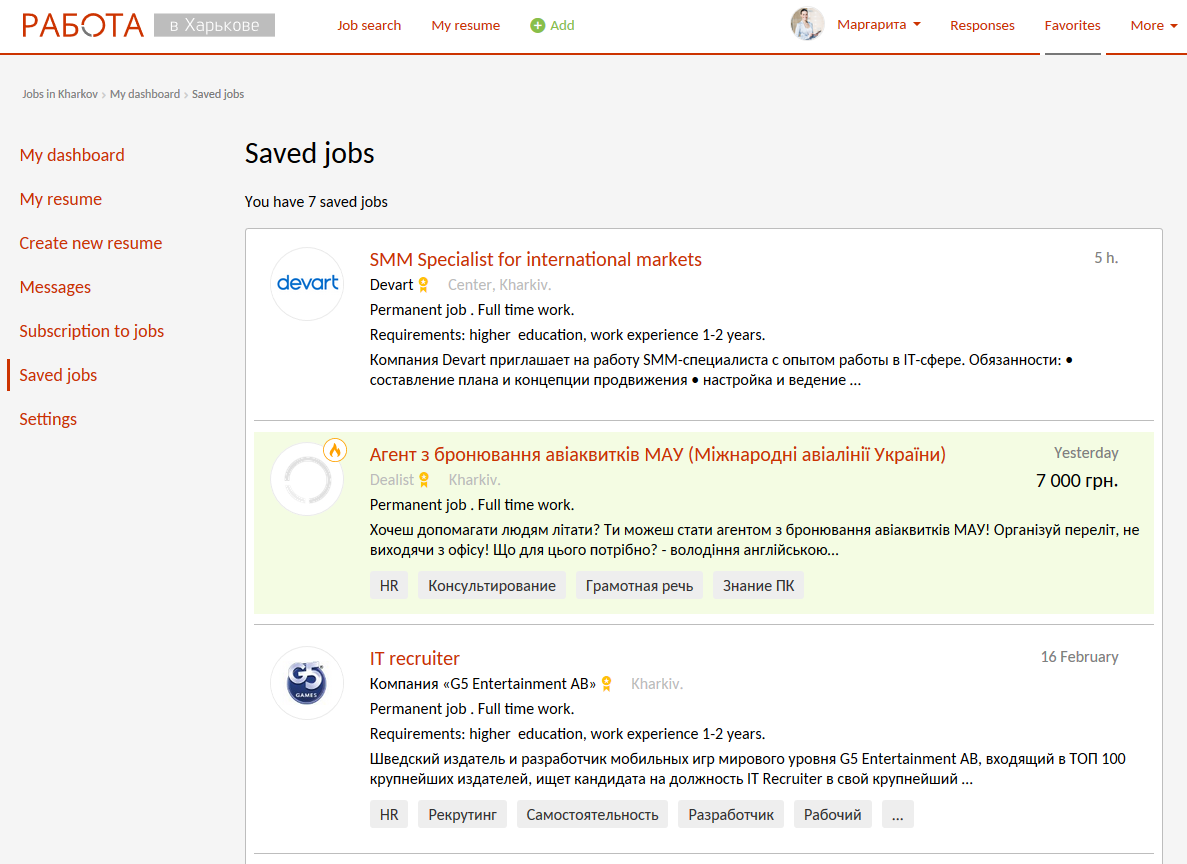Image resolution: width=1187 pixels, height=864 pixels.
Task: Click the badge beside G5 Entertainment AB
Action: [x=606, y=684]
